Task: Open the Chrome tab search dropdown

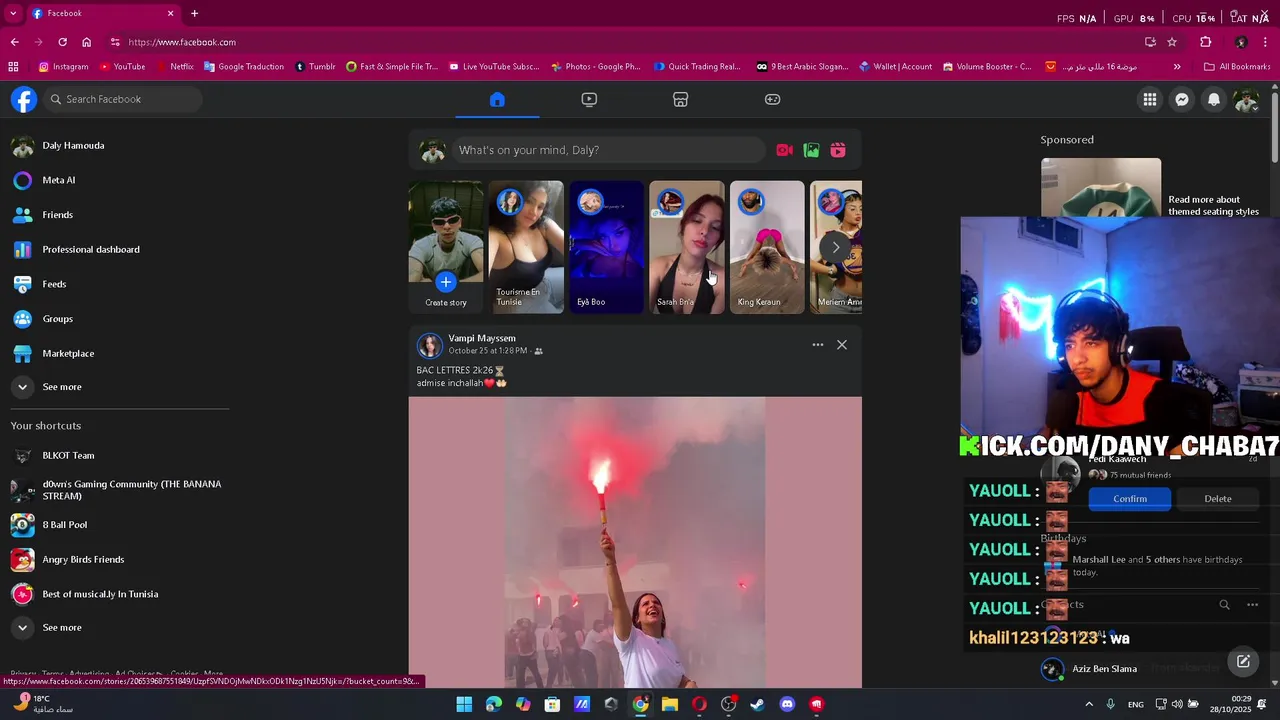Action: (x=13, y=13)
